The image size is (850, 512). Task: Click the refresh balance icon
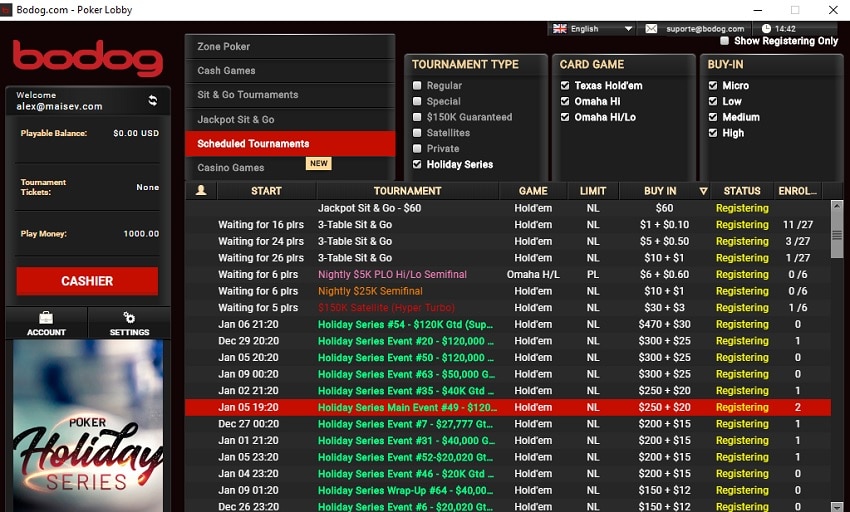(x=153, y=100)
